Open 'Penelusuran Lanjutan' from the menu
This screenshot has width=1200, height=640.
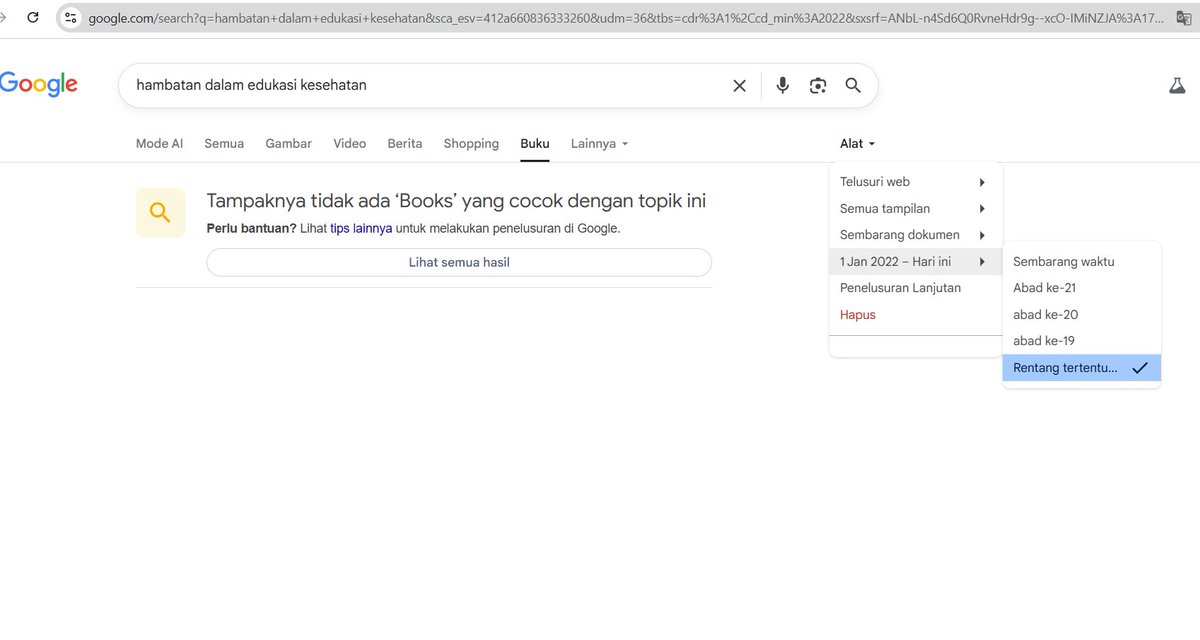(x=900, y=287)
